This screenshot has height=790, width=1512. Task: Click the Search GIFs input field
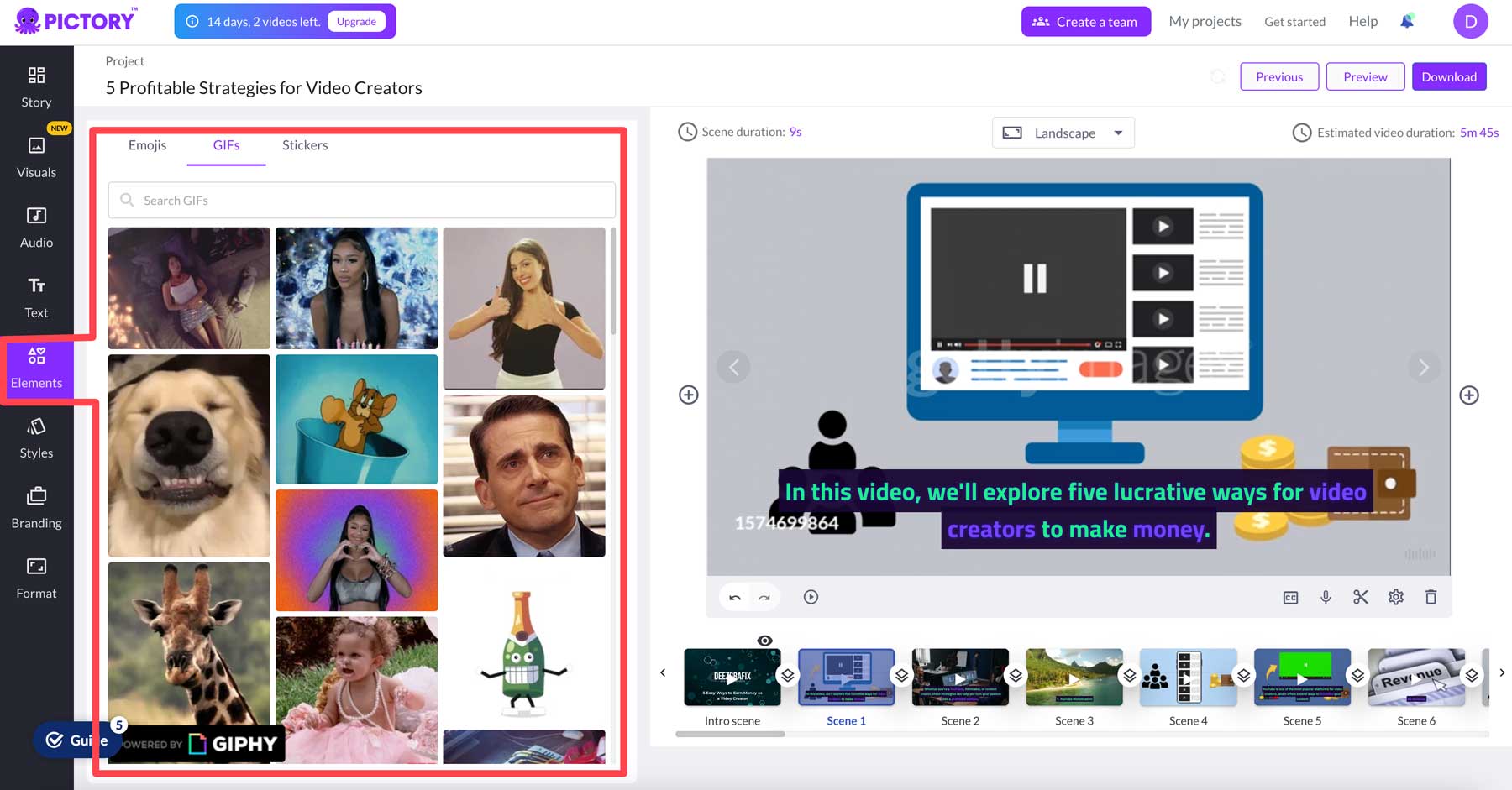pos(361,201)
